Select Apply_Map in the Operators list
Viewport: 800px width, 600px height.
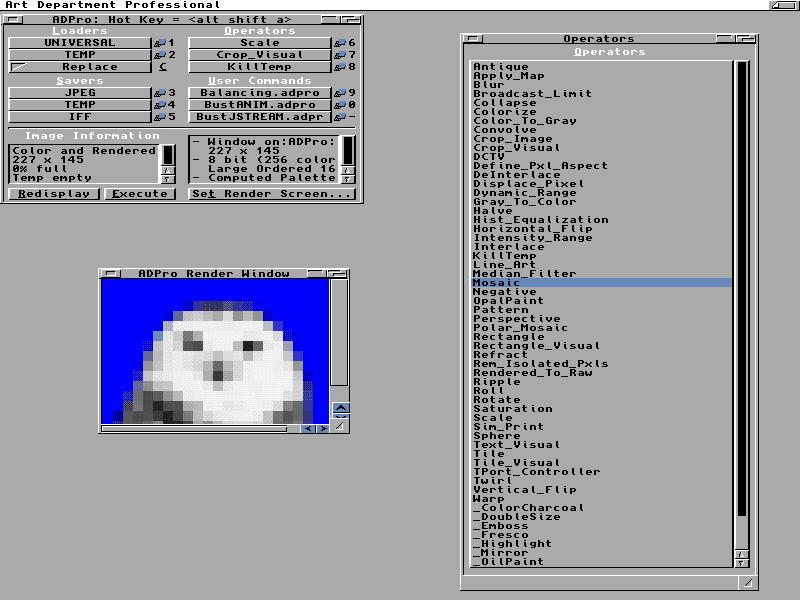click(601, 76)
